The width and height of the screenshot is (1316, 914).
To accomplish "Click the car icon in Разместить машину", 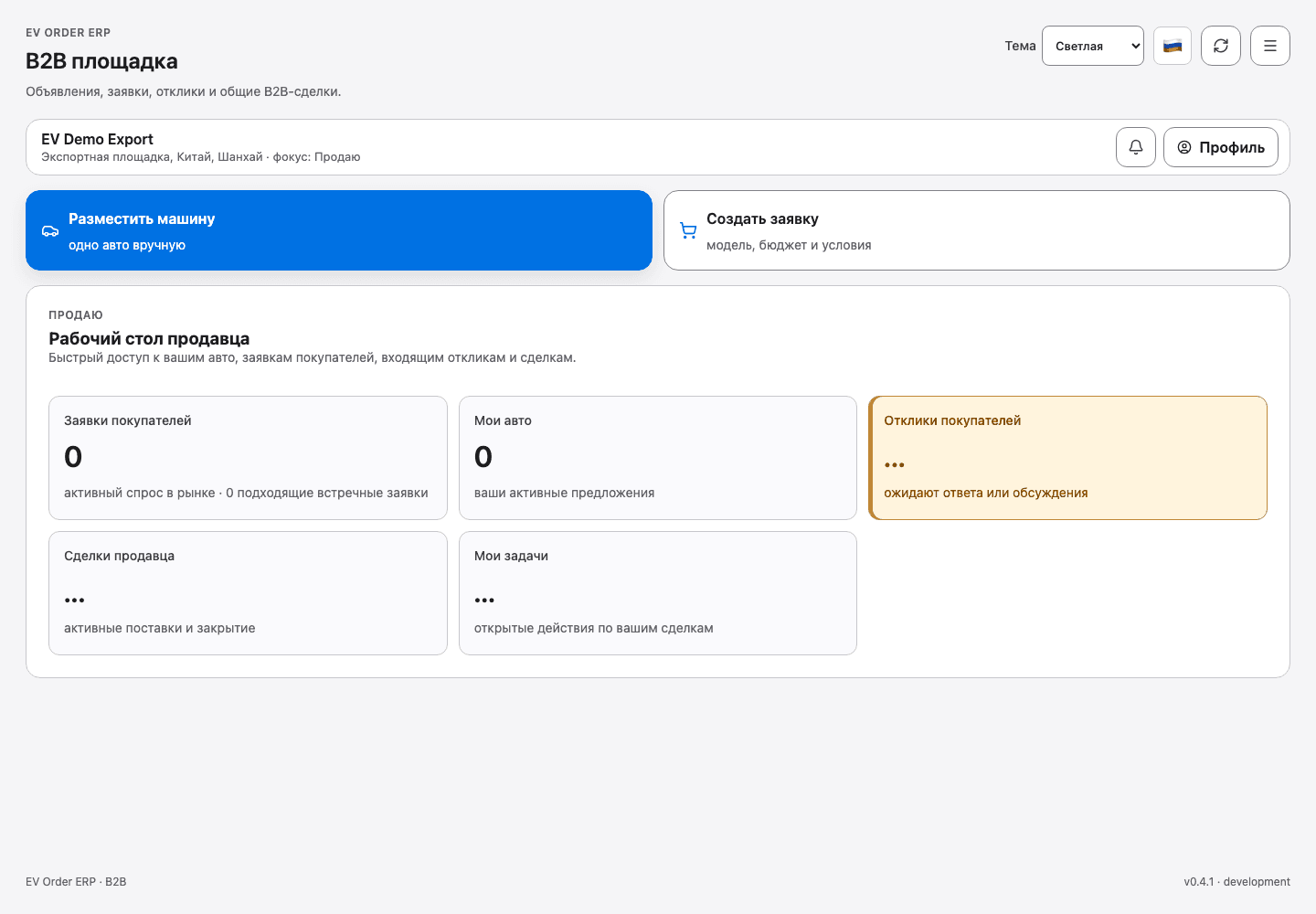I will [50, 231].
